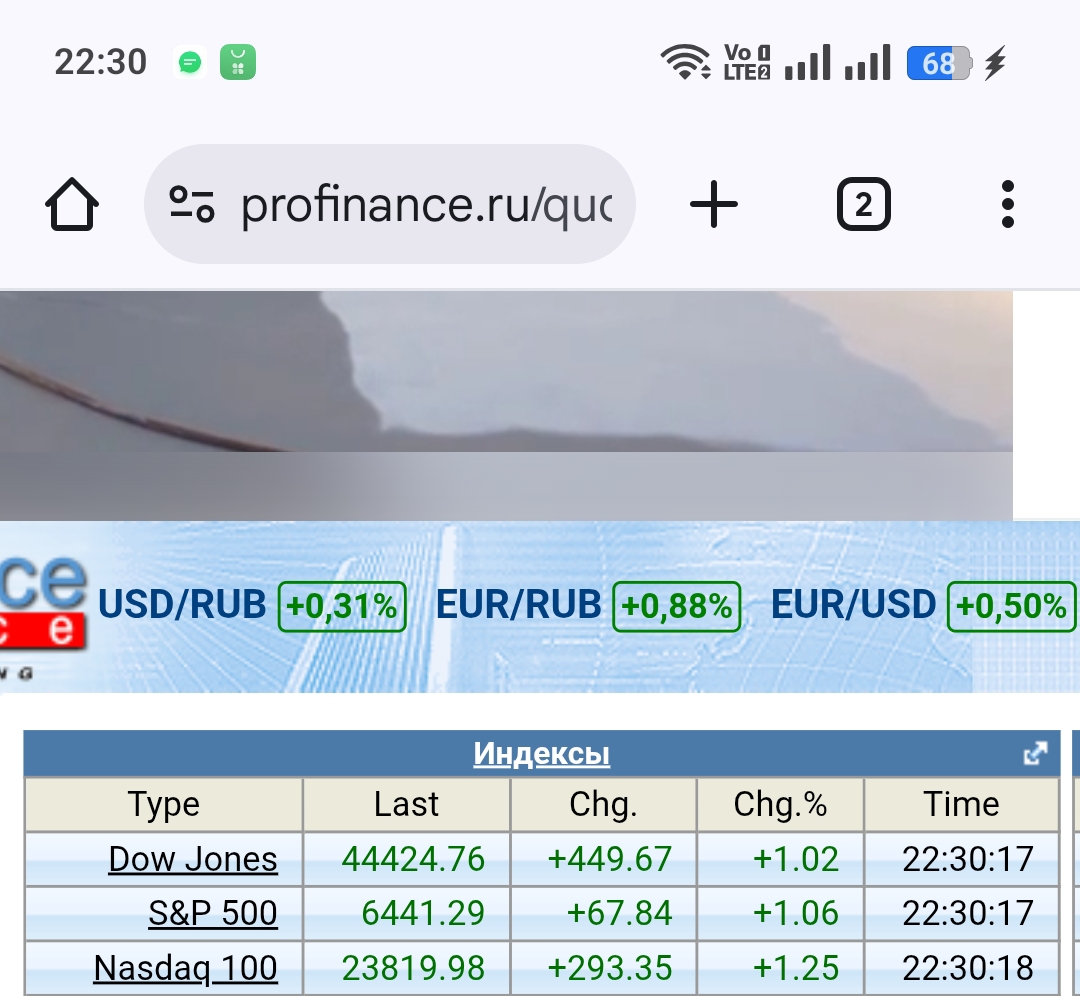Click the EUR/RUB currency pair label
Viewport: 1080px width, 996px height.
(518, 605)
